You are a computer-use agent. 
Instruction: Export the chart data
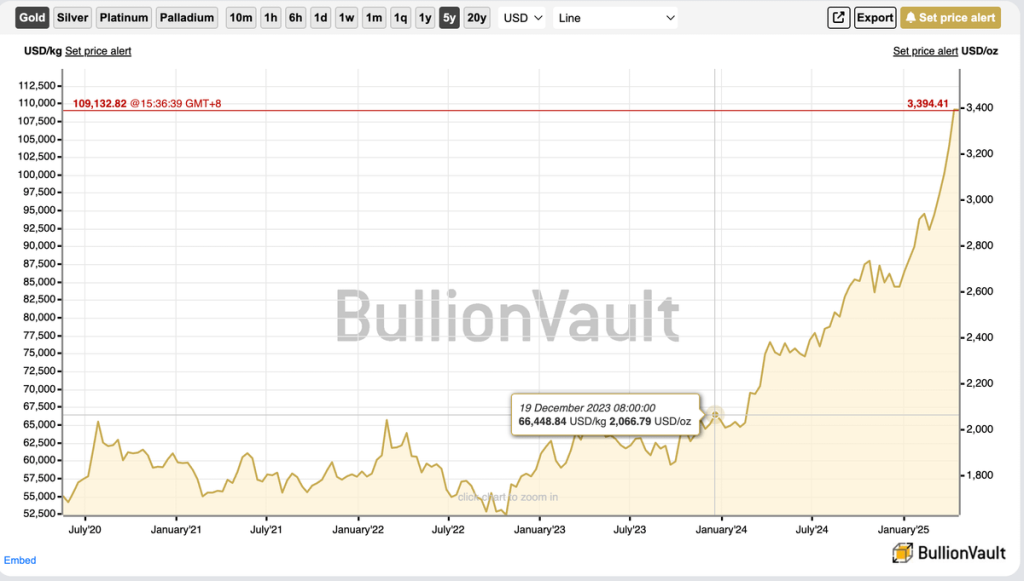(x=875, y=18)
